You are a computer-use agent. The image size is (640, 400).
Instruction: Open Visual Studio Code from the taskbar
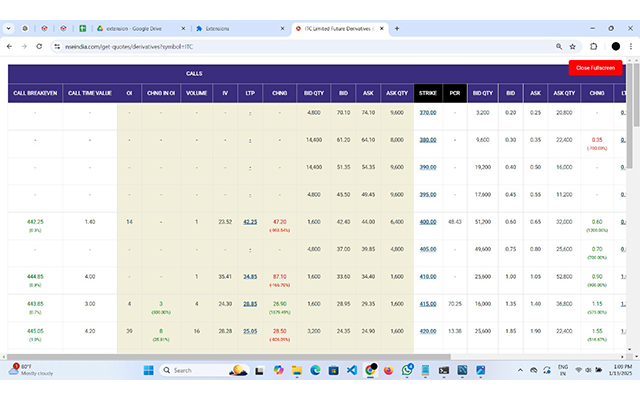coord(352,370)
